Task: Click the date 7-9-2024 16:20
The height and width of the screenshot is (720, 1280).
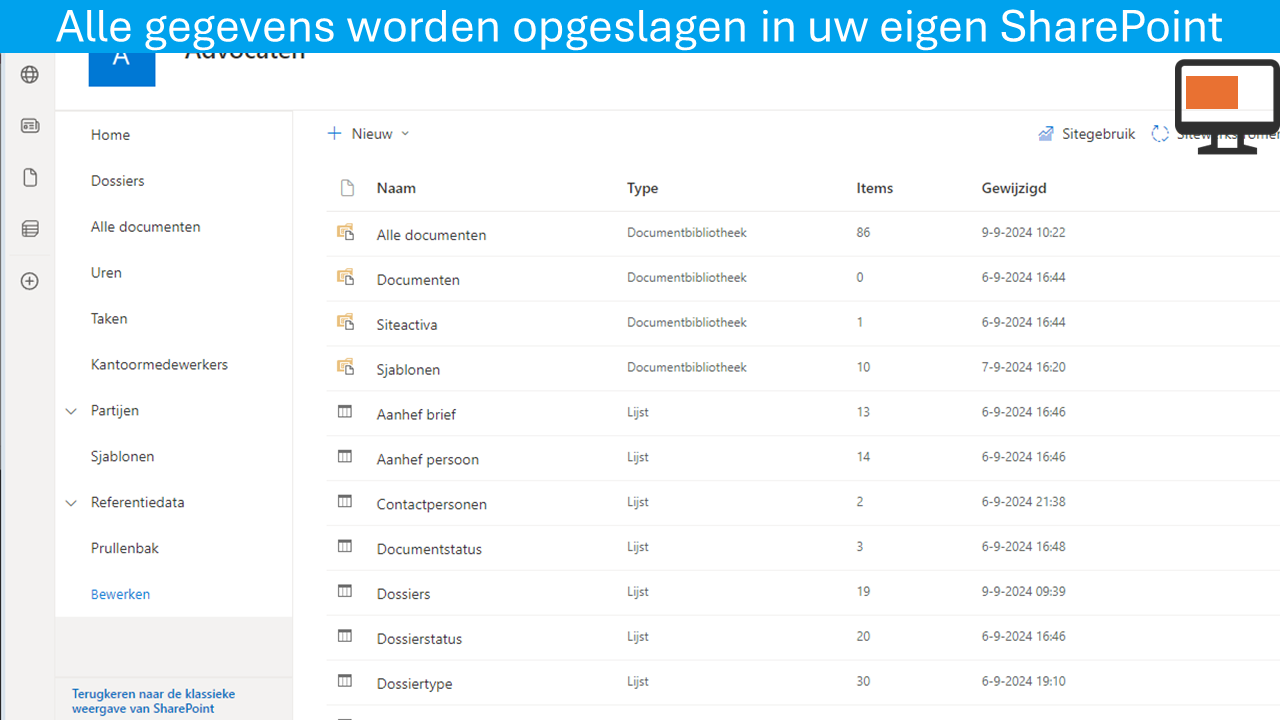Action: (1024, 367)
